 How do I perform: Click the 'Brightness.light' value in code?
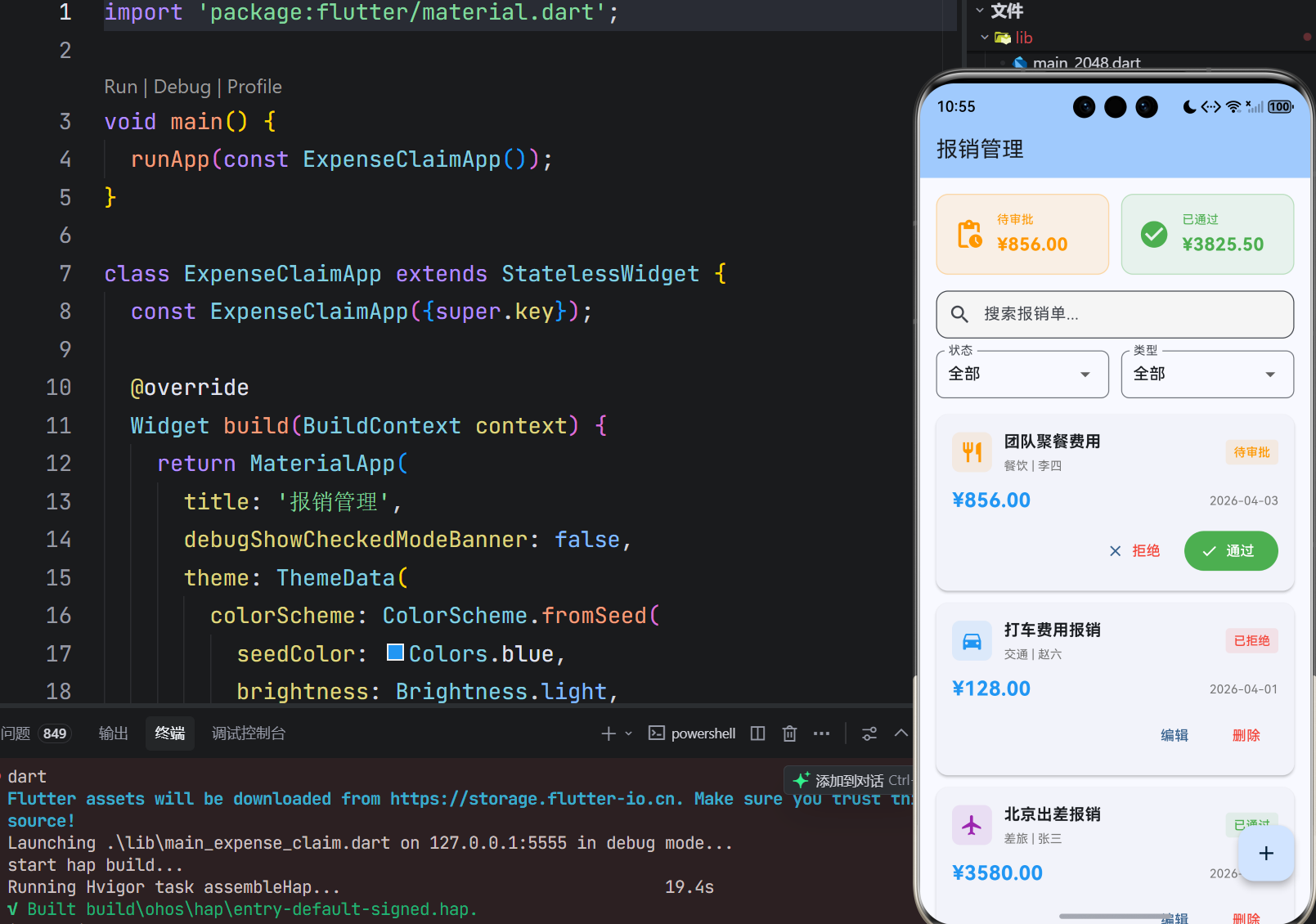pos(501,692)
